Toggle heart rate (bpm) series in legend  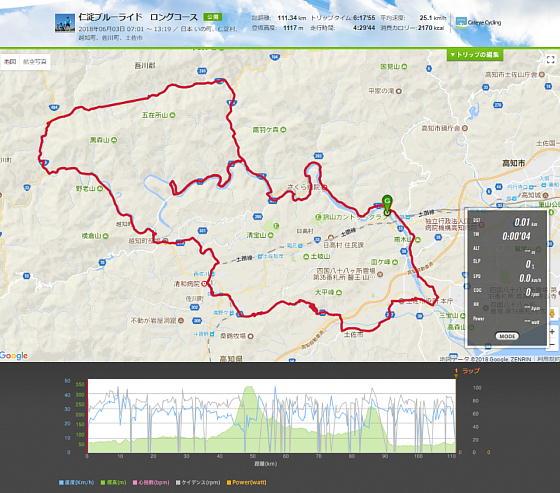point(151,482)
